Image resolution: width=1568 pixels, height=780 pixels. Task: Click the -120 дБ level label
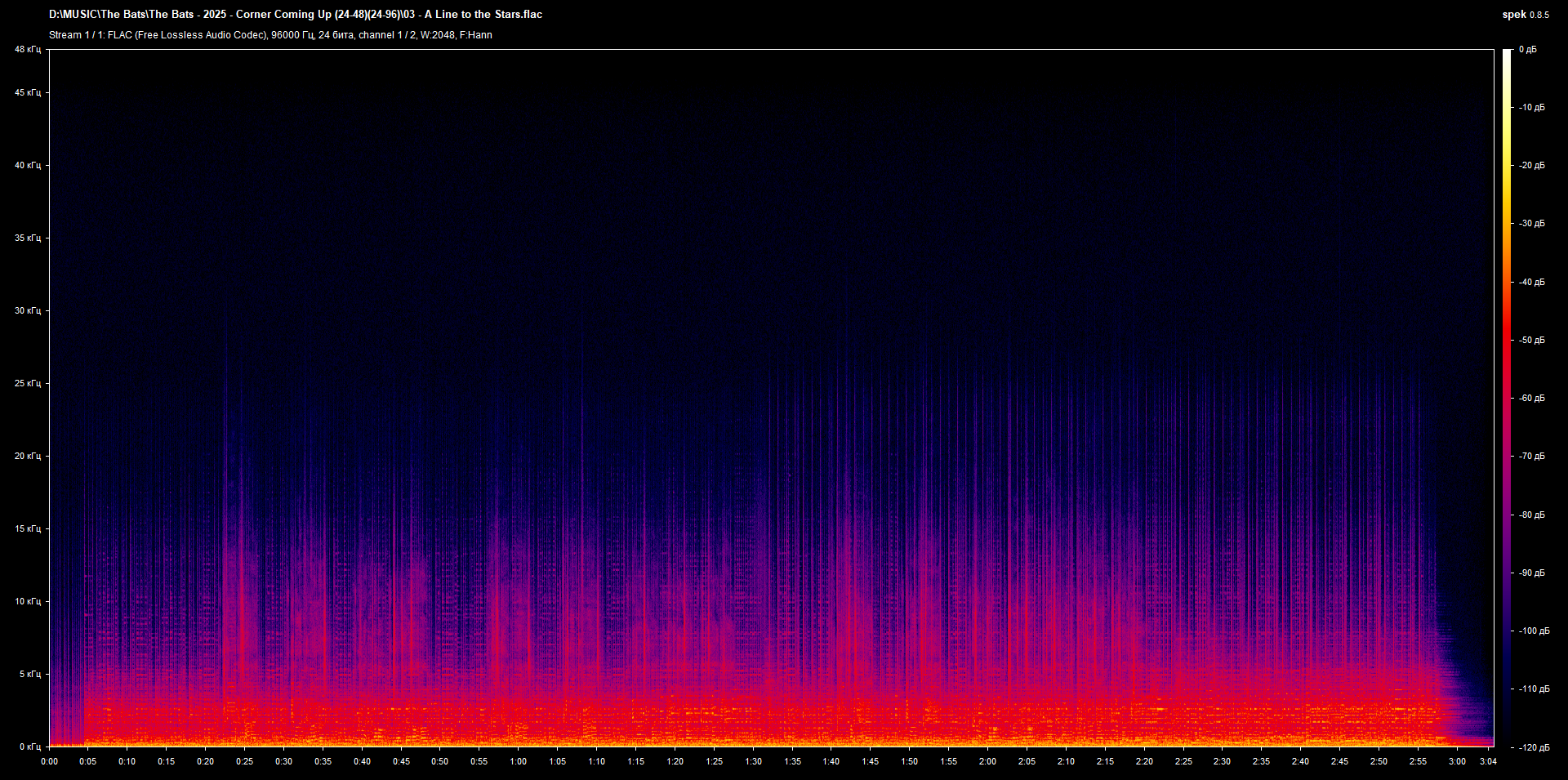pyautogui.click(x=1533, y=747)
